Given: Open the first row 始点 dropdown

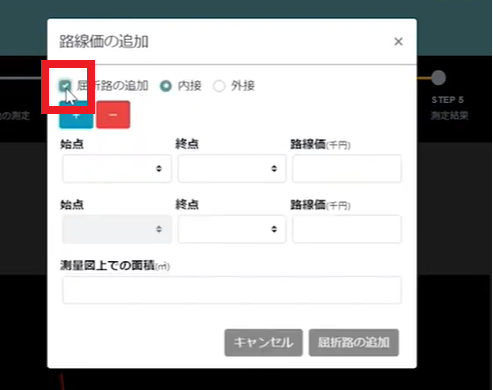Looking at the screenshot, I should tap(117, 168).
